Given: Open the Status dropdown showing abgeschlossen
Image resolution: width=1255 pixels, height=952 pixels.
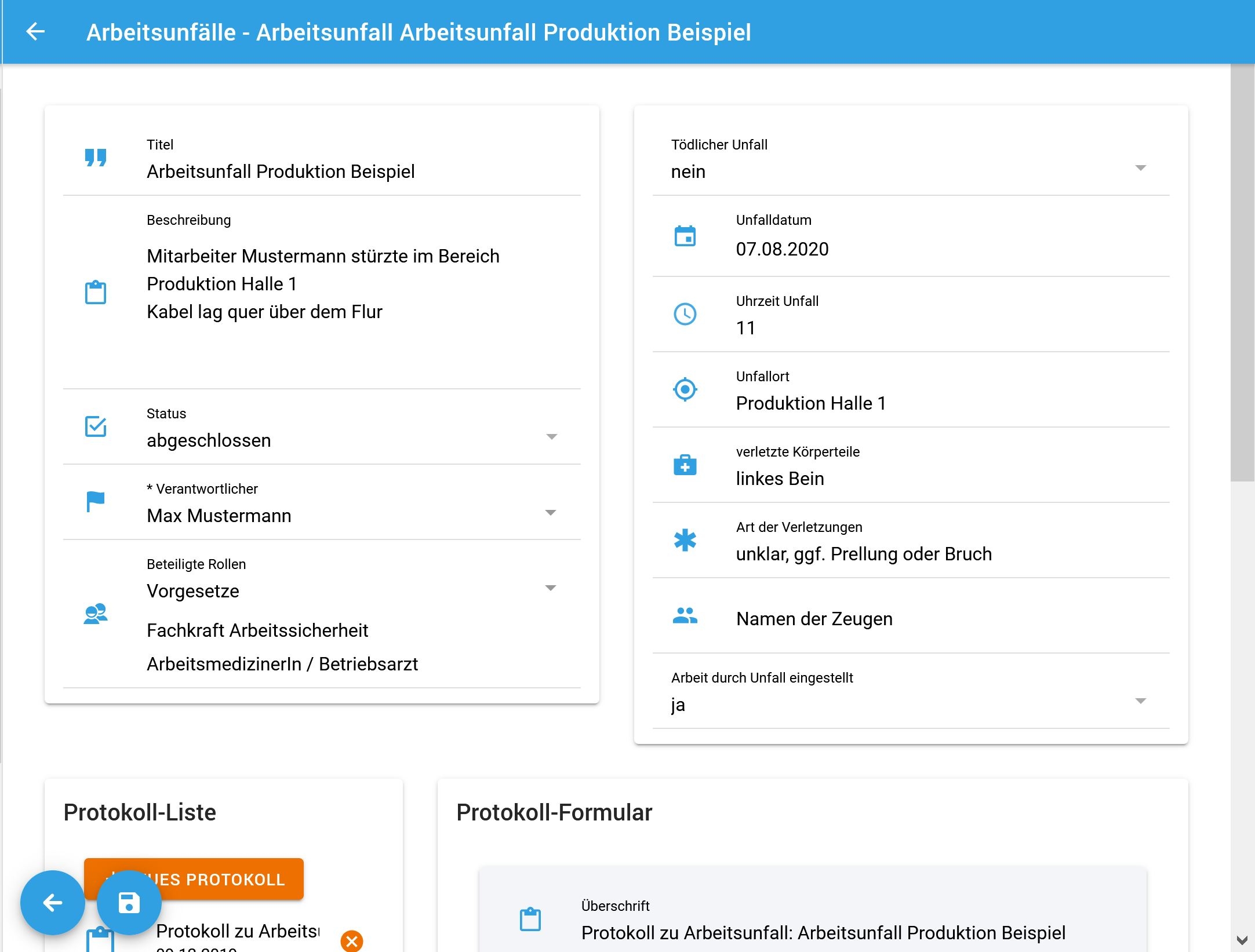Looking at the screenshot, I should click(551, 437).
